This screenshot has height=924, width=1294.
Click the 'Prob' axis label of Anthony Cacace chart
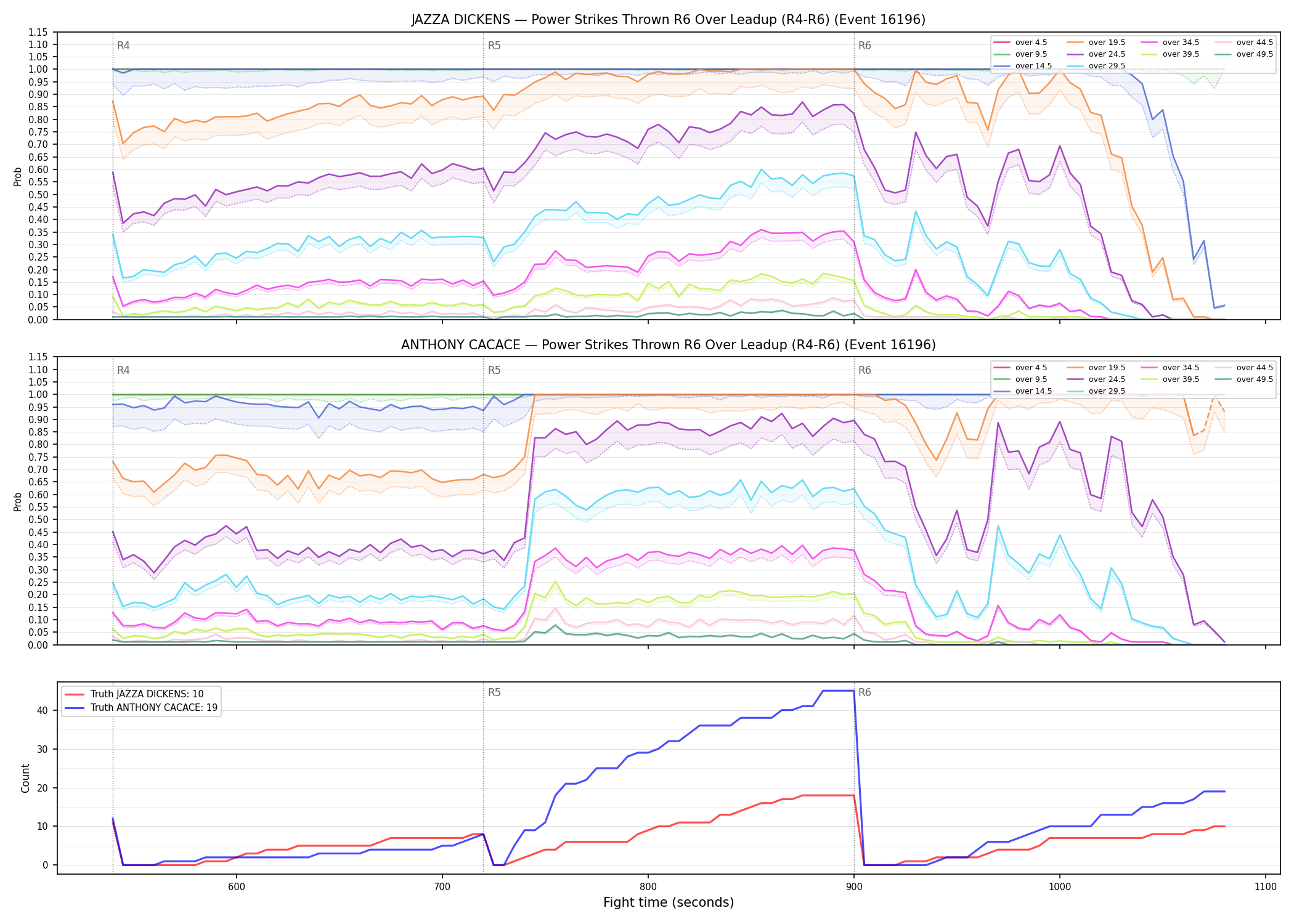pos(18,501)
